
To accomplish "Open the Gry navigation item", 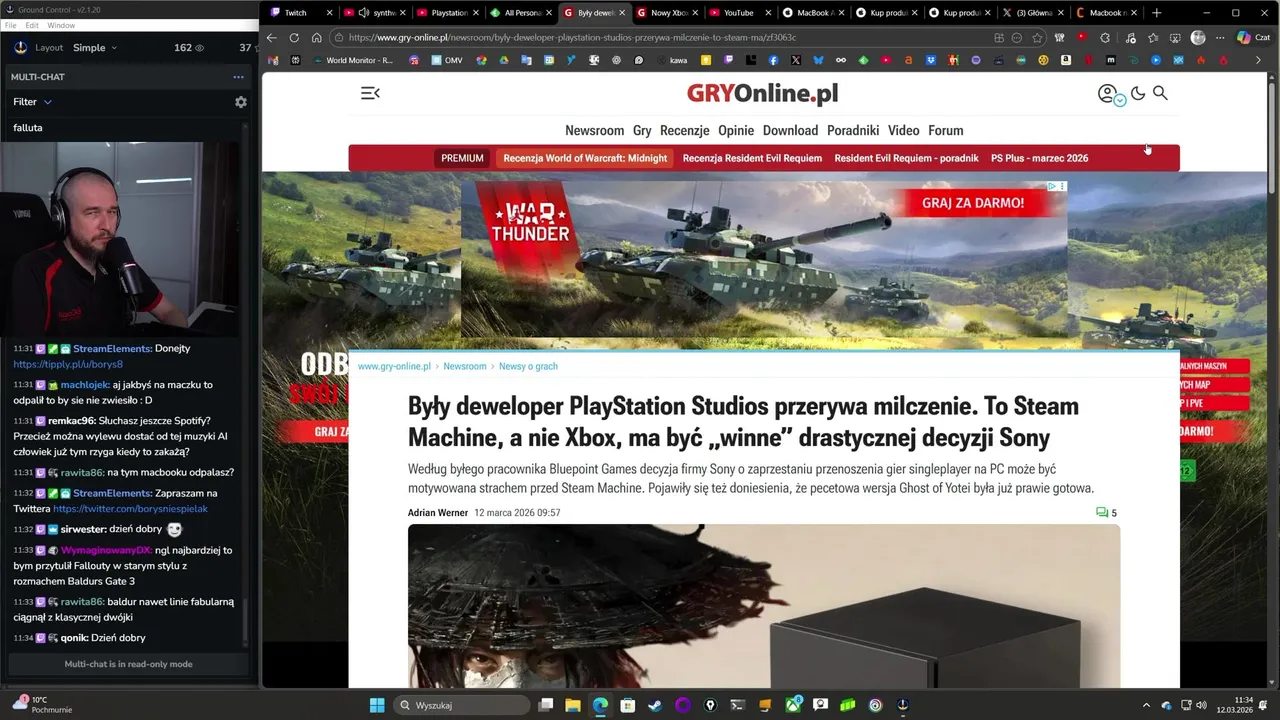I will coord(642,130).
